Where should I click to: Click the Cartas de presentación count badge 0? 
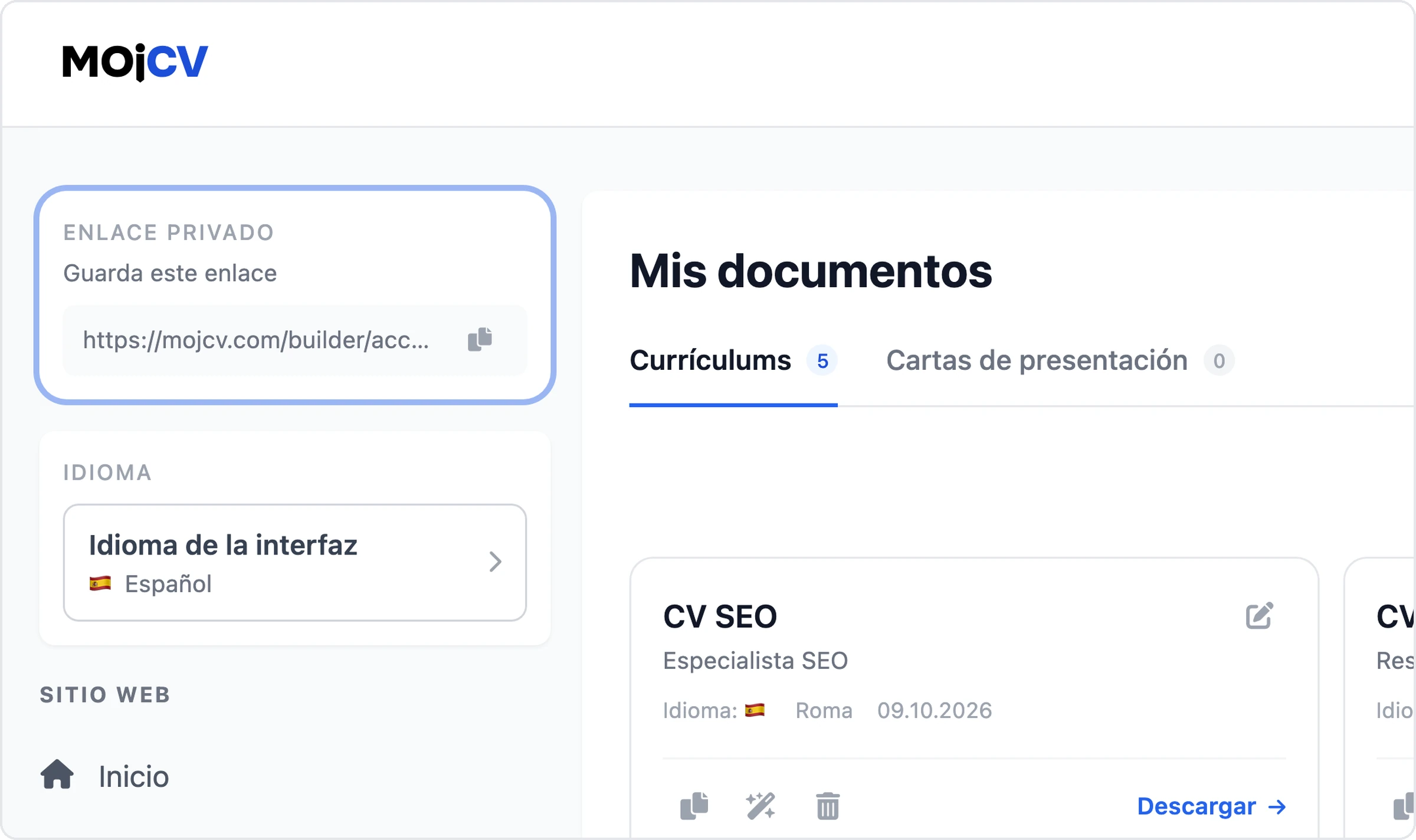tap(1219, 360)
